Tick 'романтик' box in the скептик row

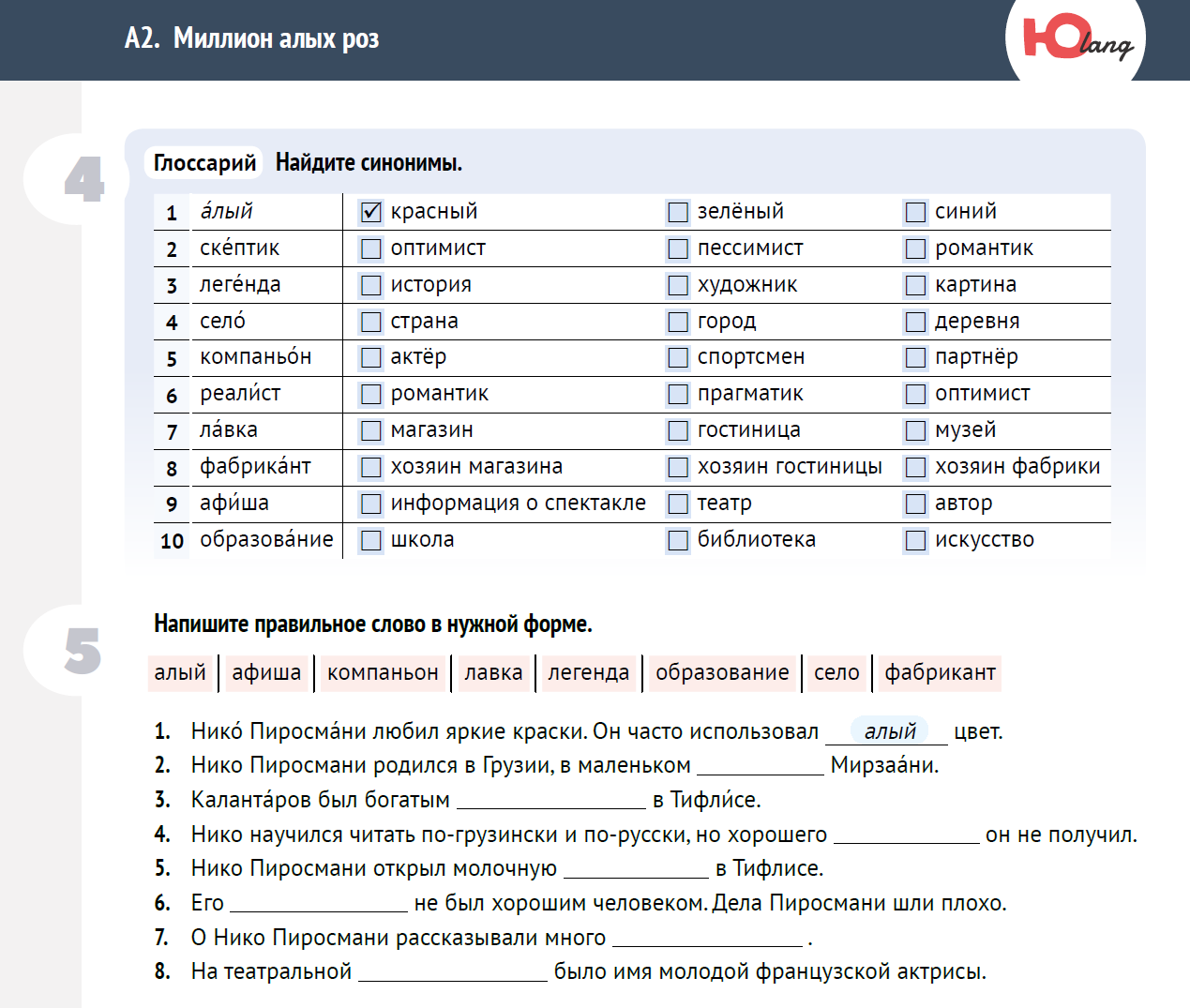pos(915,248)
